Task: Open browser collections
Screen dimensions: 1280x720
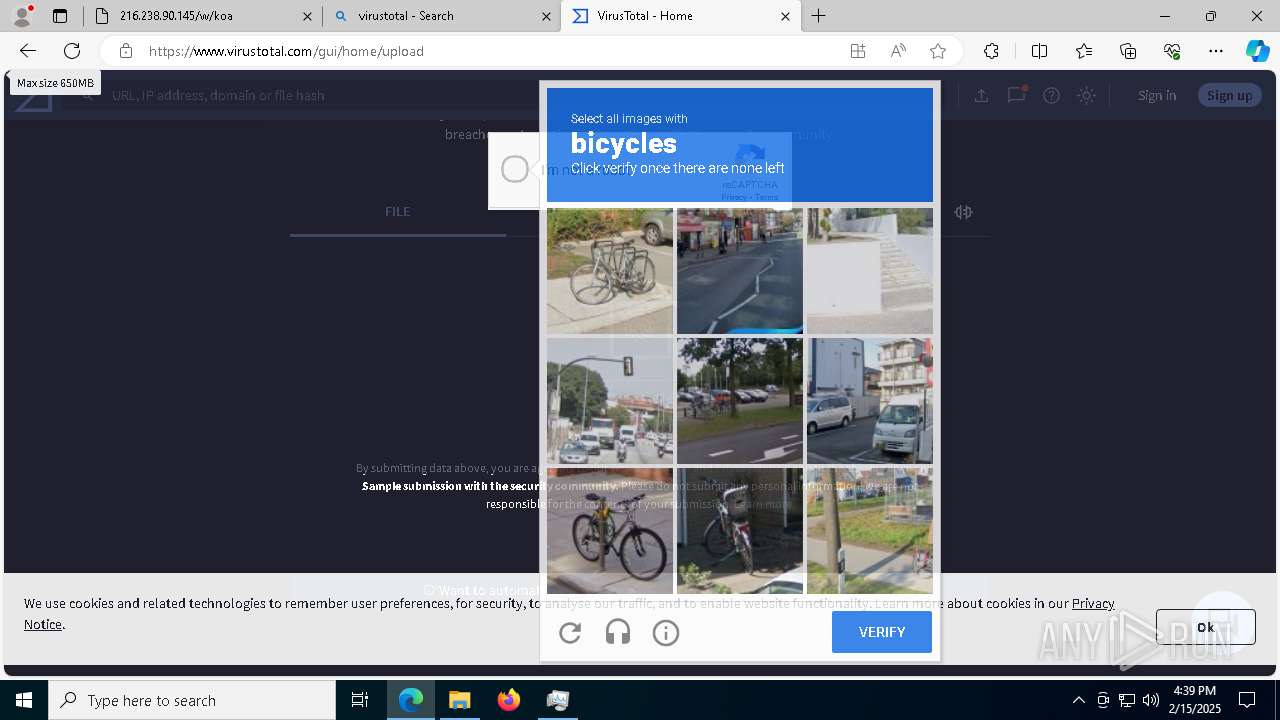Action: click(x=1128, y=51)
